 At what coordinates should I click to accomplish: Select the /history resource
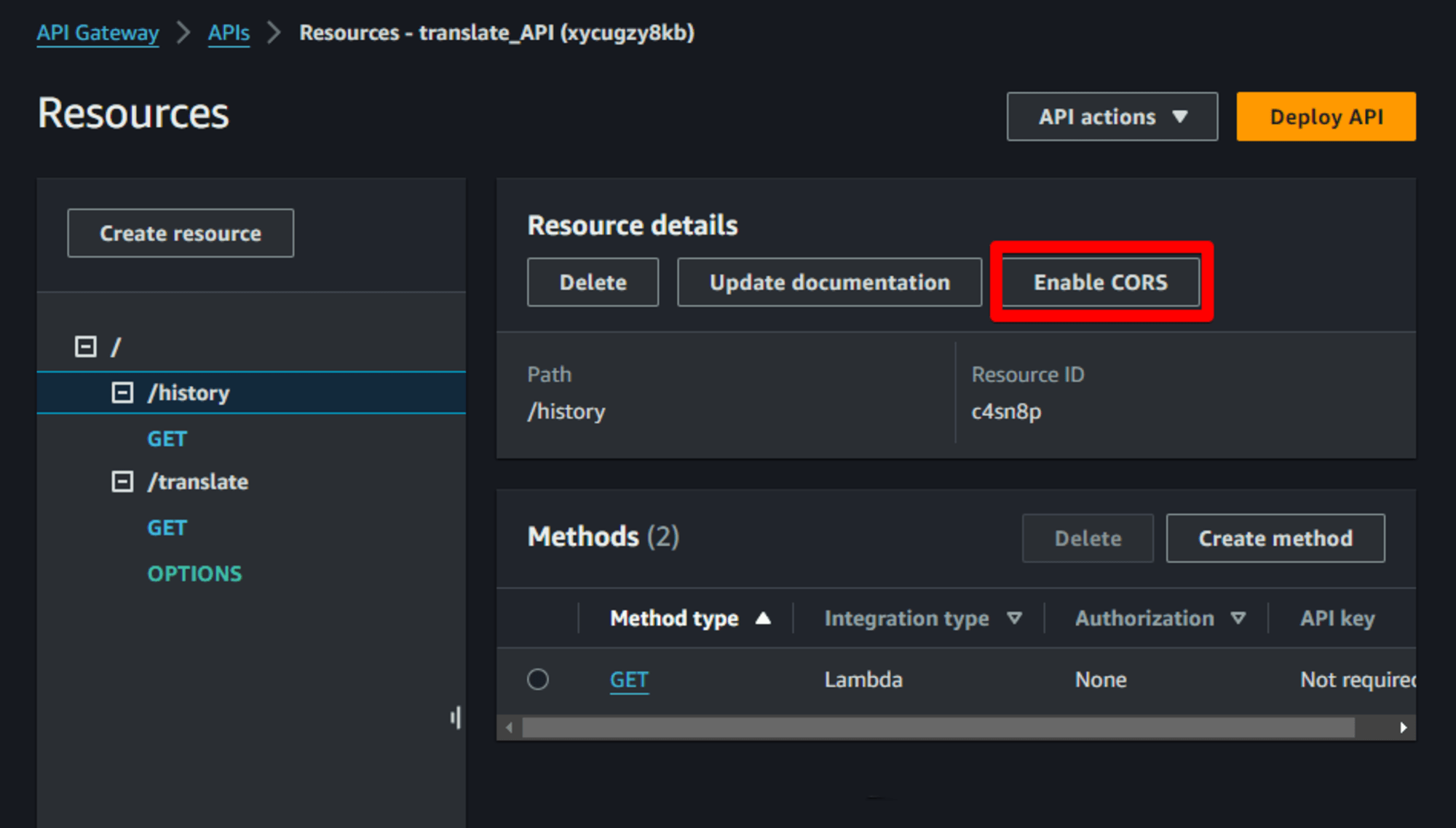tap(189, 393)
